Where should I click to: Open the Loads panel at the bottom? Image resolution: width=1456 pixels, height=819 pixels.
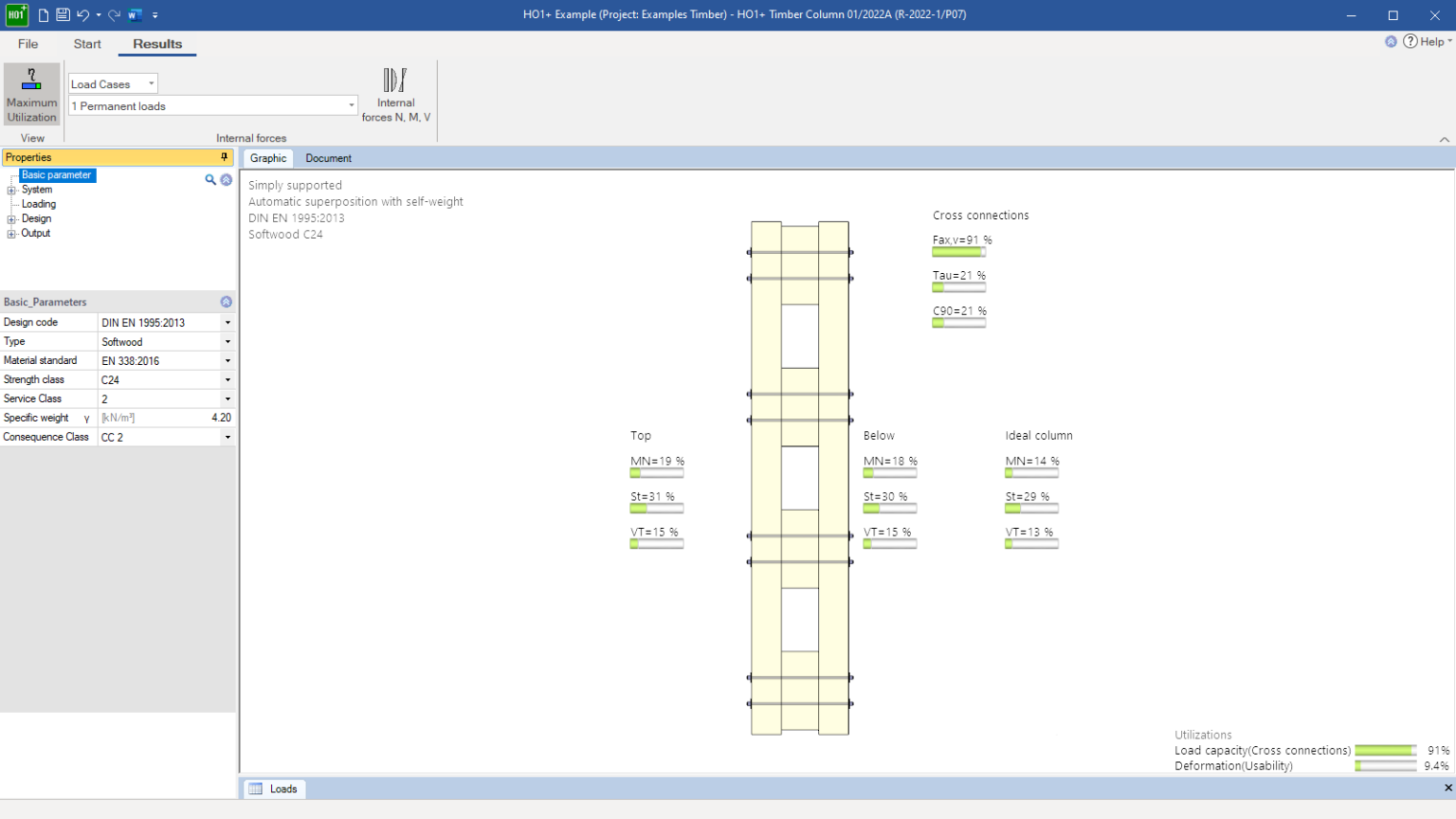[274, 788]
